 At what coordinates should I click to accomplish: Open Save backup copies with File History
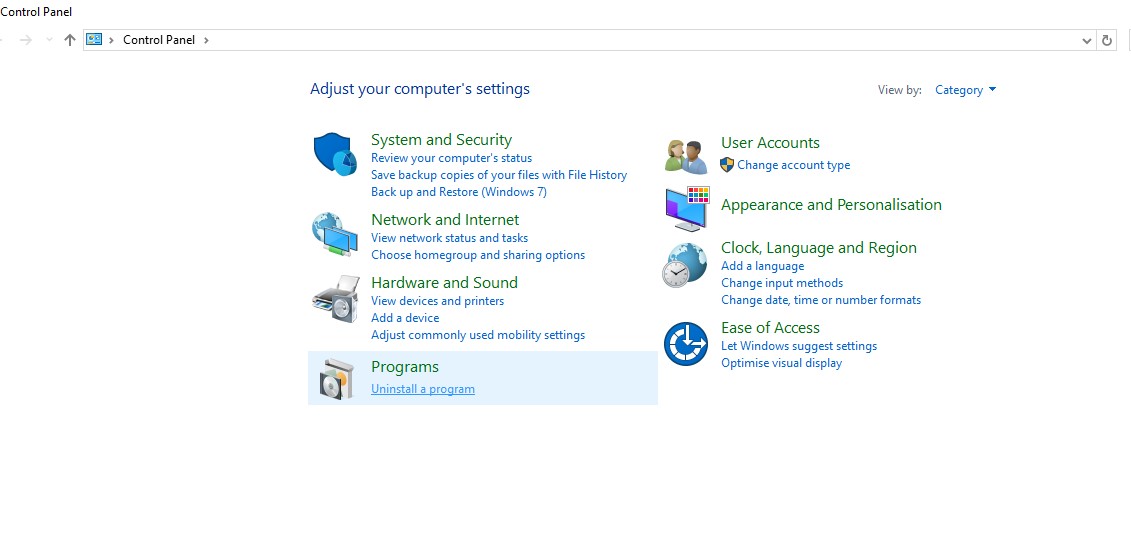click(x=499, y=174)
